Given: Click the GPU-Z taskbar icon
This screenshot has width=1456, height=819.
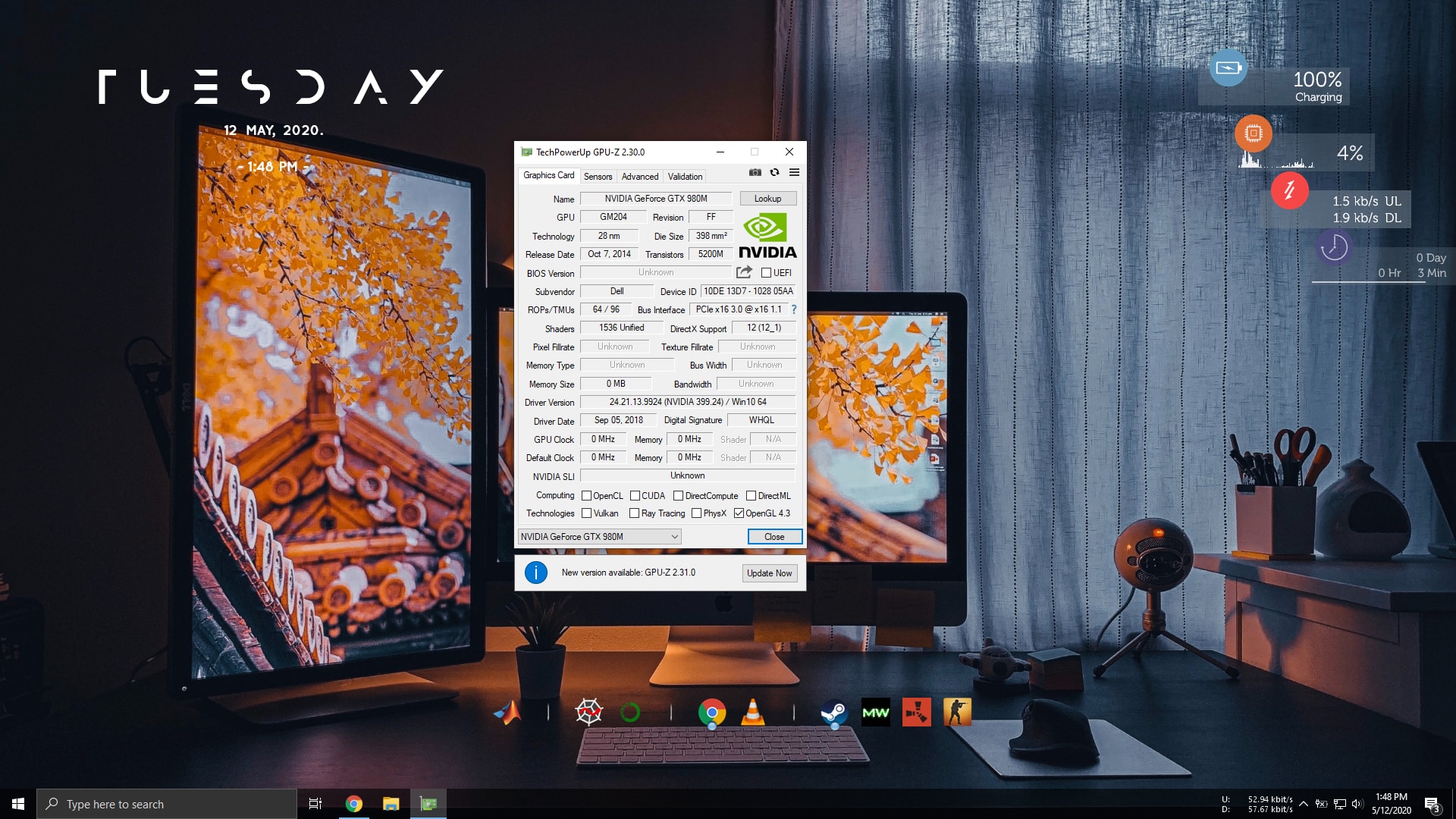Looking at the screenshot, I should tap(428, 804).
